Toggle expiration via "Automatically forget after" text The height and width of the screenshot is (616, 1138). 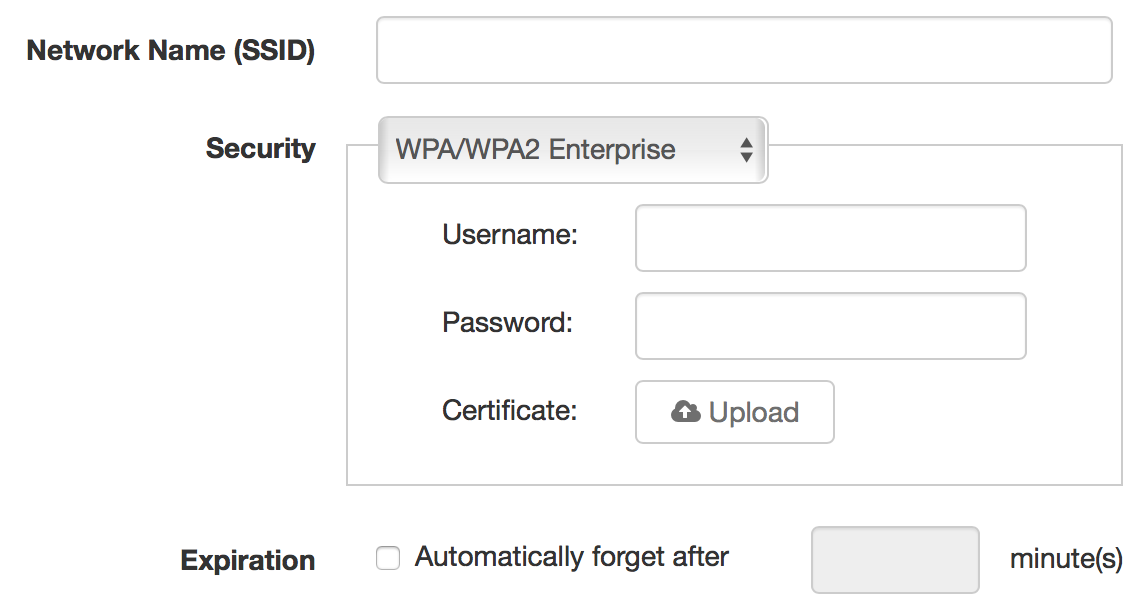point(572,557)
